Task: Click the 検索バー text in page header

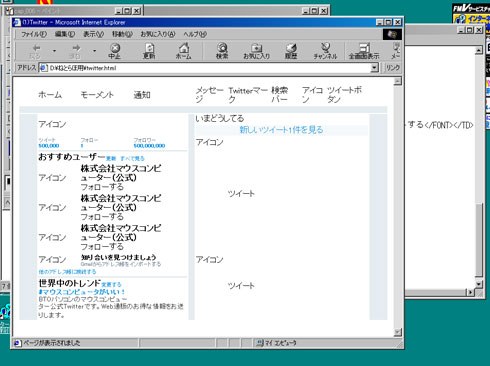Action: click(279, 95)
